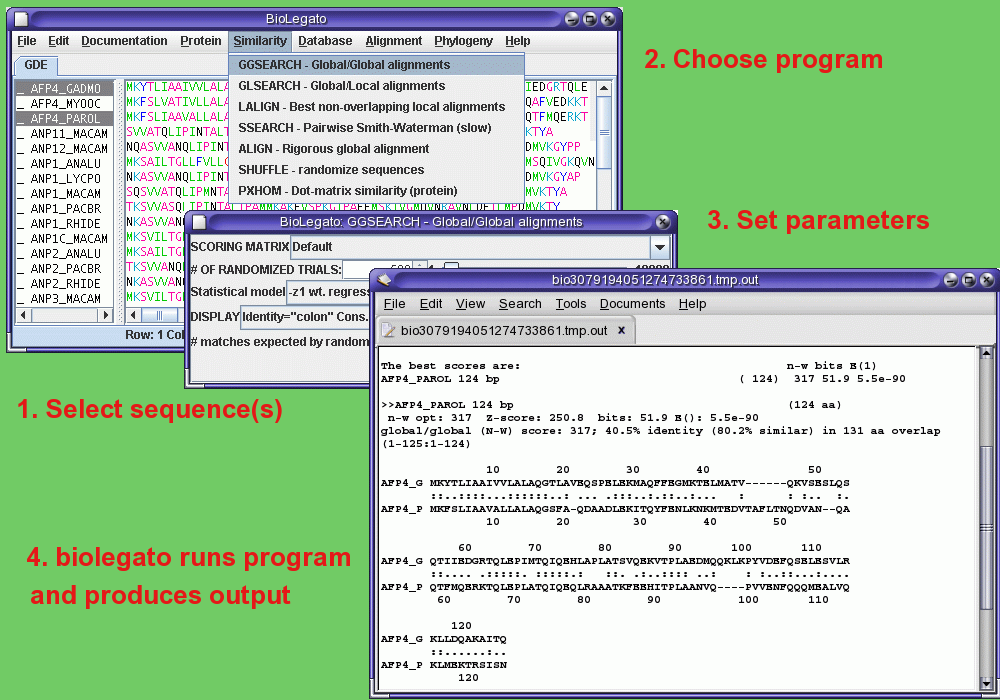The height and width of the screenshot is (700, 1000).
Task: Open the SCORING MATRIX dropdown arrow
Action: click(x=659, y=247)
